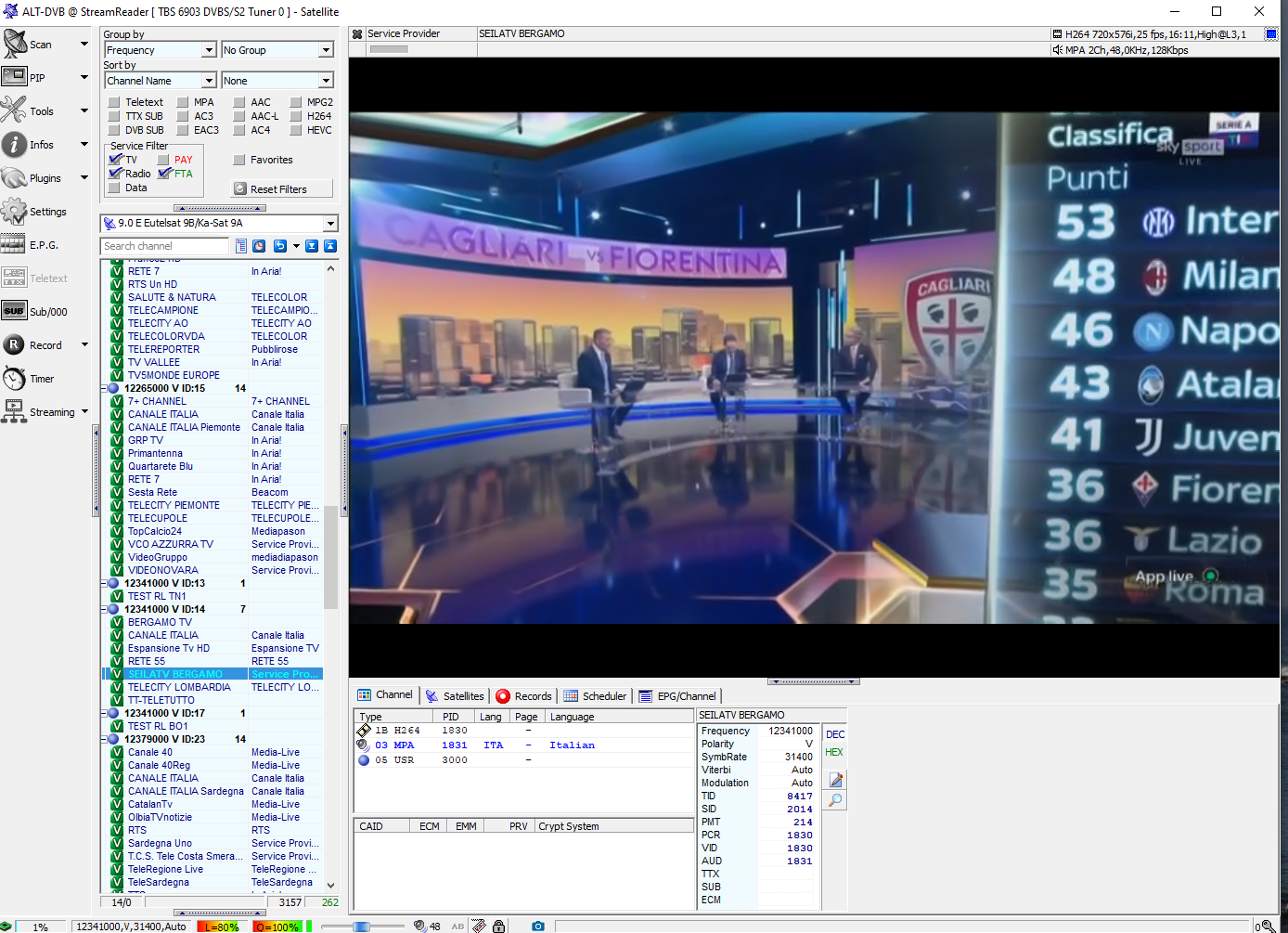
Task: Switch to the Scheduler tab
Action: point(596,695)
